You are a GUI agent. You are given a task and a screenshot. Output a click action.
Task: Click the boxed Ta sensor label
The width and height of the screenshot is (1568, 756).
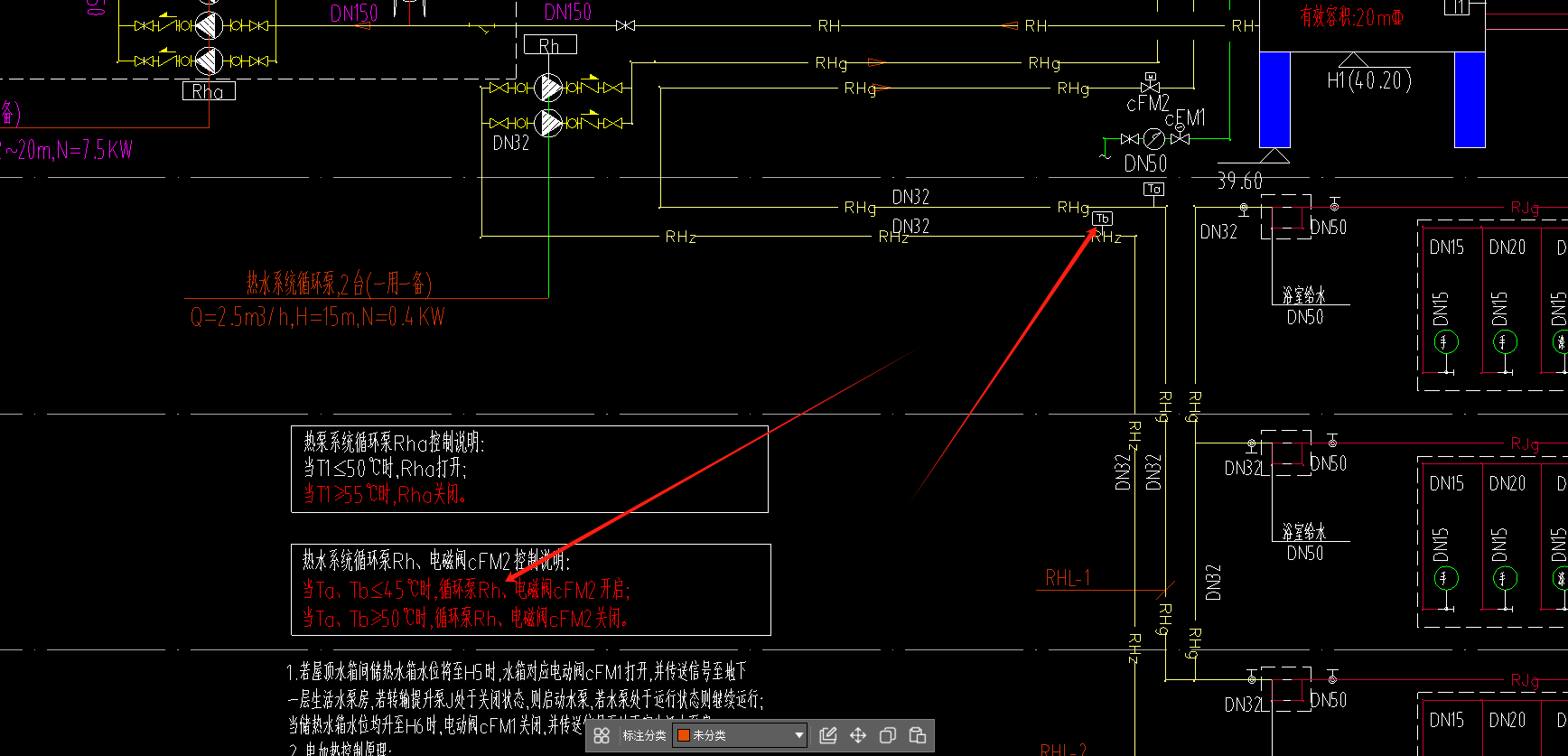[x=1153, y=189]
